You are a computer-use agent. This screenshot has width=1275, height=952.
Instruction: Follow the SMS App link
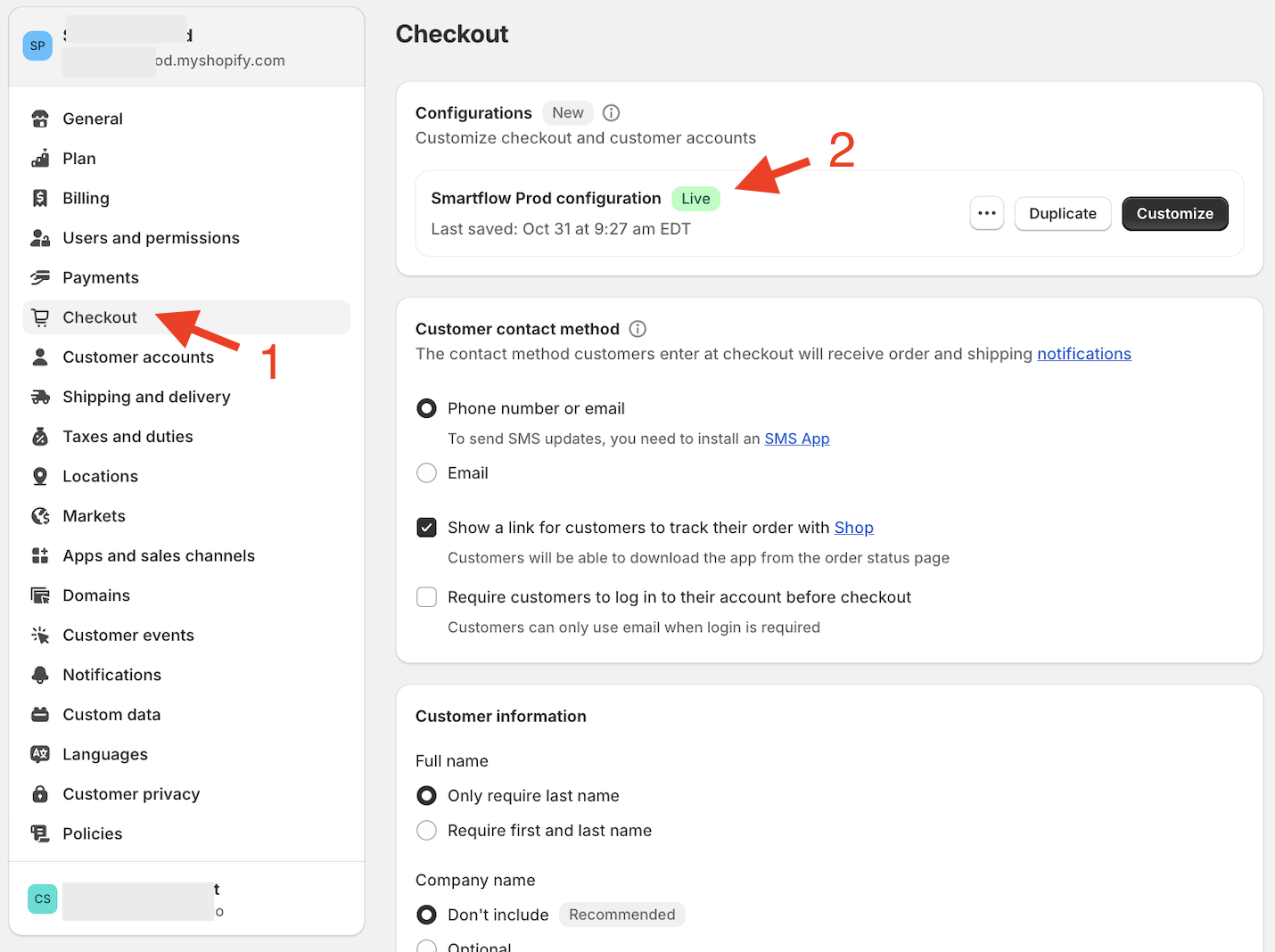(797, 439)
